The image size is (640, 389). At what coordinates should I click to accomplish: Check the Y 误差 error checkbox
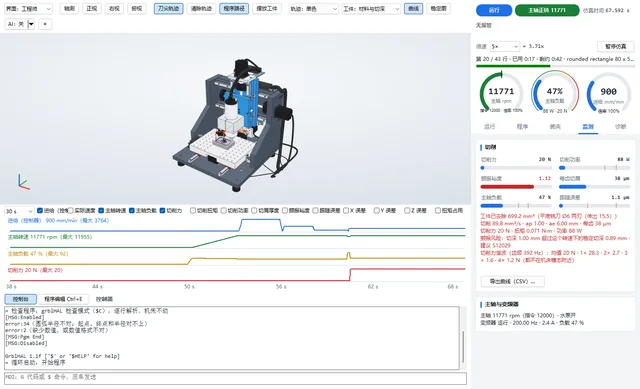pos(377,211)
